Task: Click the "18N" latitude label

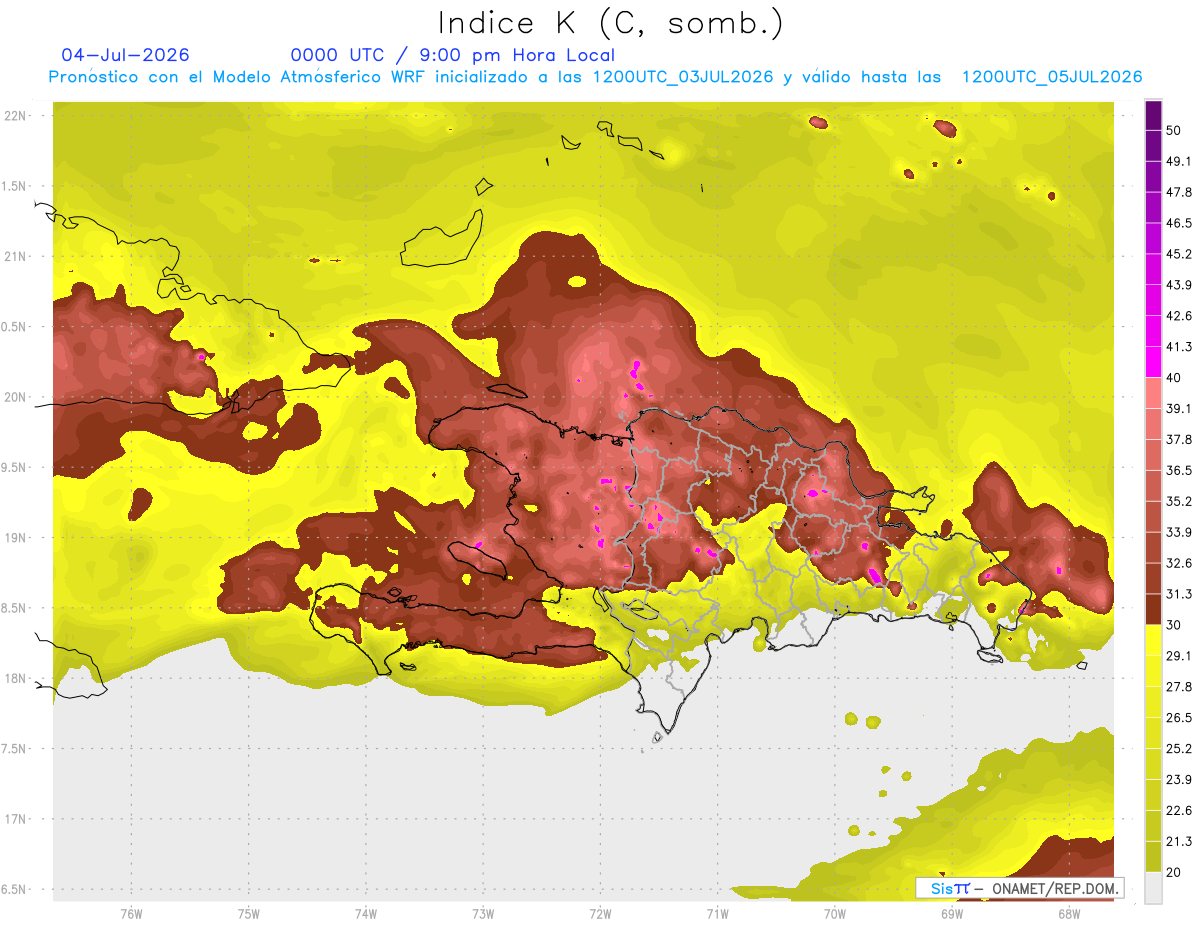Action: click(15, 678)
